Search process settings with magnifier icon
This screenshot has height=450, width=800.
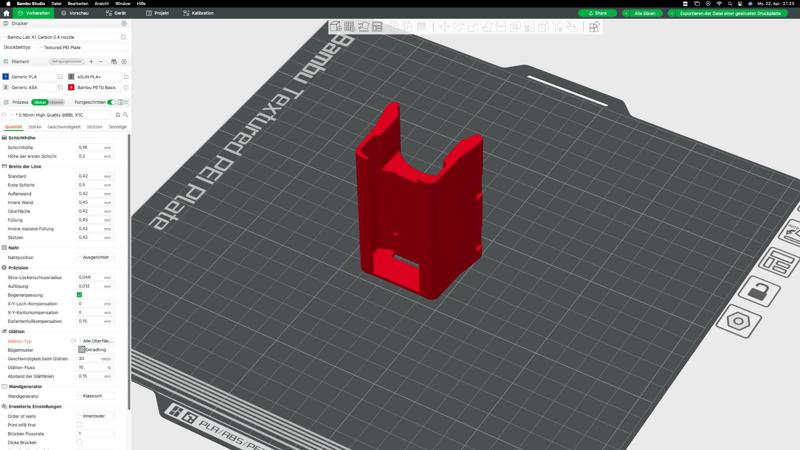click(126, 115)
